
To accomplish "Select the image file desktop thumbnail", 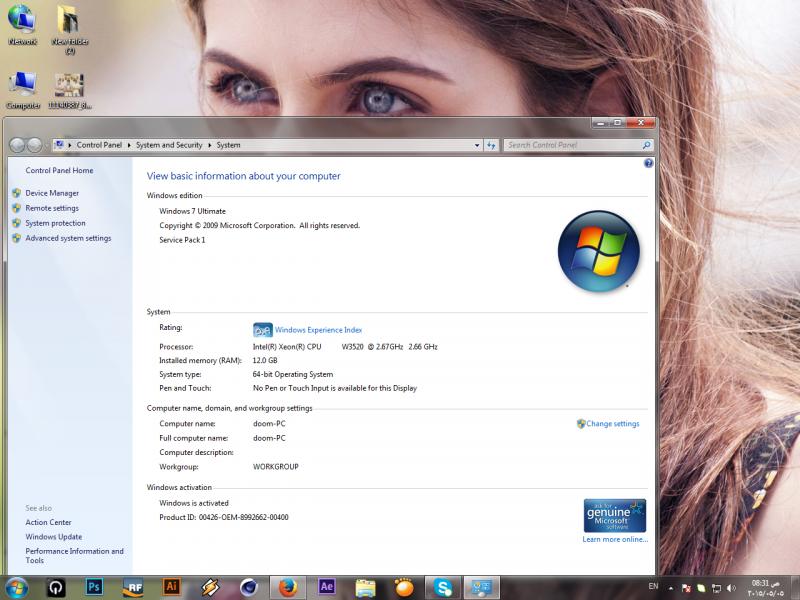I will (70, 90).
